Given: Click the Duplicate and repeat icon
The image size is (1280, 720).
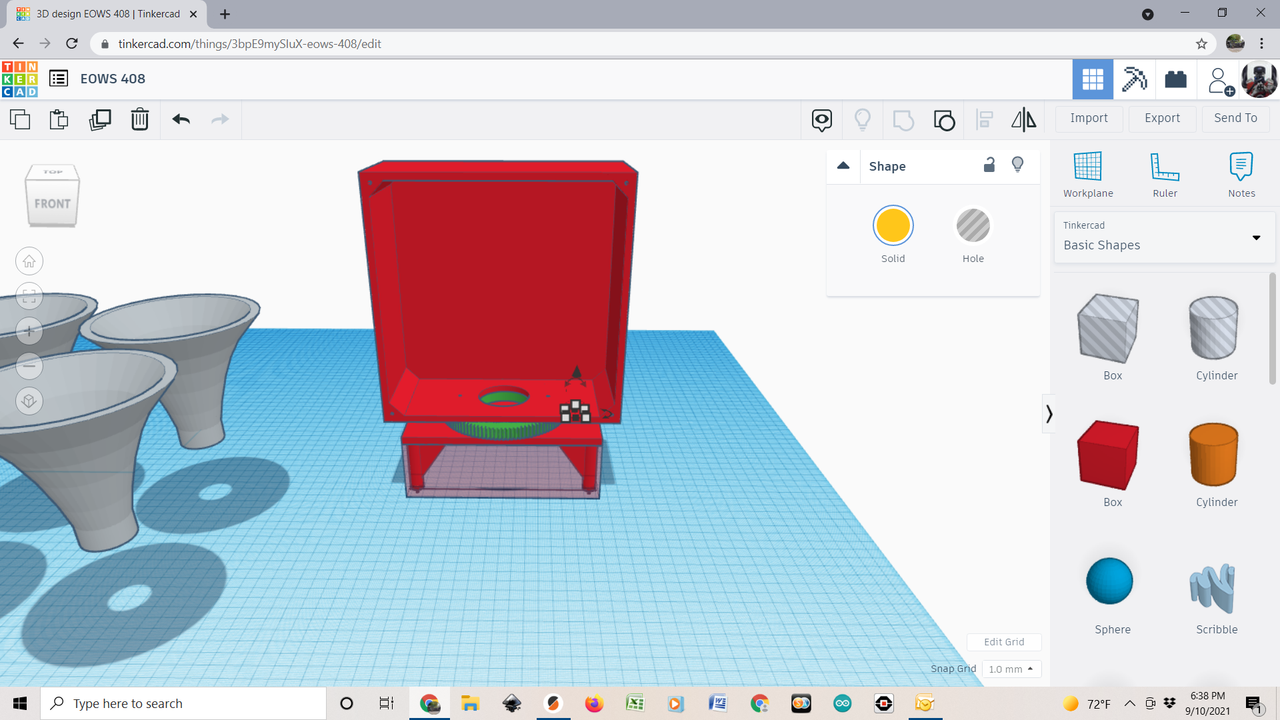Looking at the screenshot, I should click(x=100, y=119).
